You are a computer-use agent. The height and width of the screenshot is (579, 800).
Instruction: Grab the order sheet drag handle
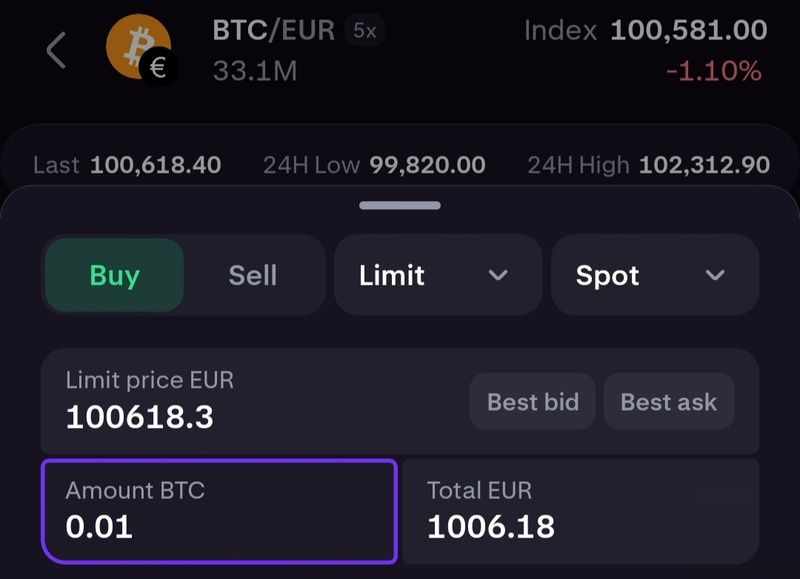(400, 205)
